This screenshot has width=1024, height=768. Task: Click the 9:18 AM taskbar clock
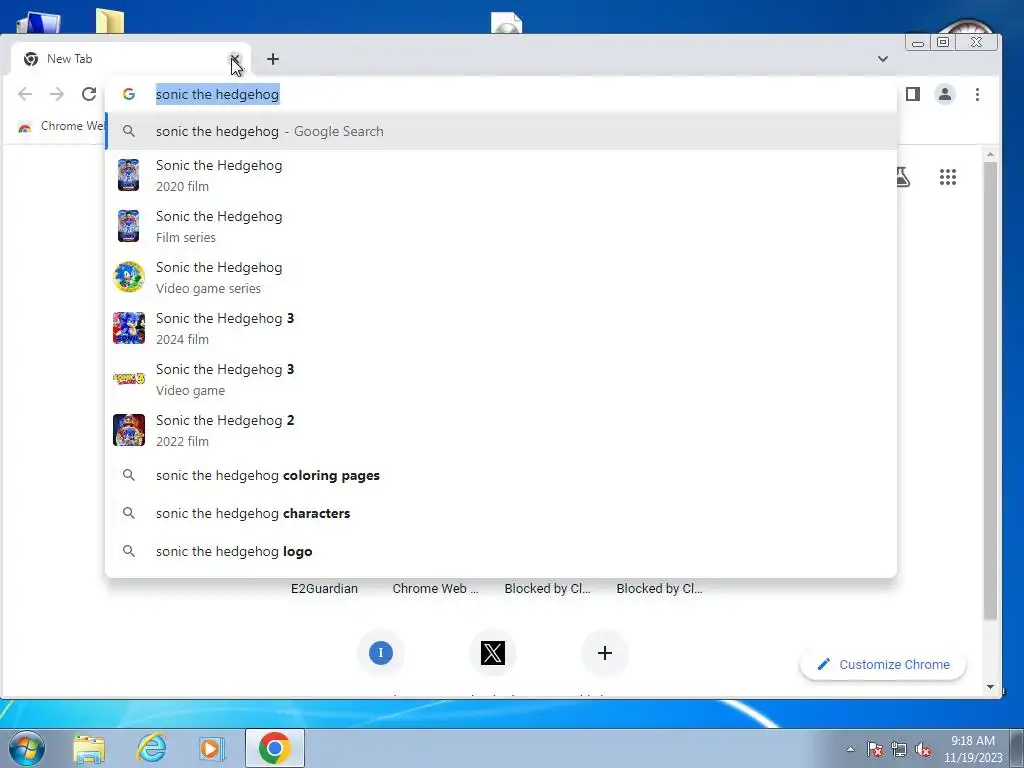pyautogui.click(x=973, y=749)
